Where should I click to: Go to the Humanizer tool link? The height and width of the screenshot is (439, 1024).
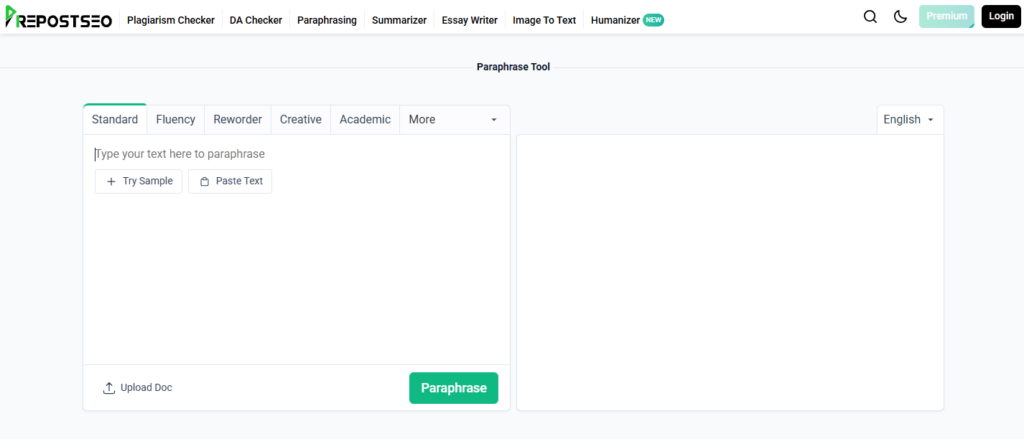615,20
